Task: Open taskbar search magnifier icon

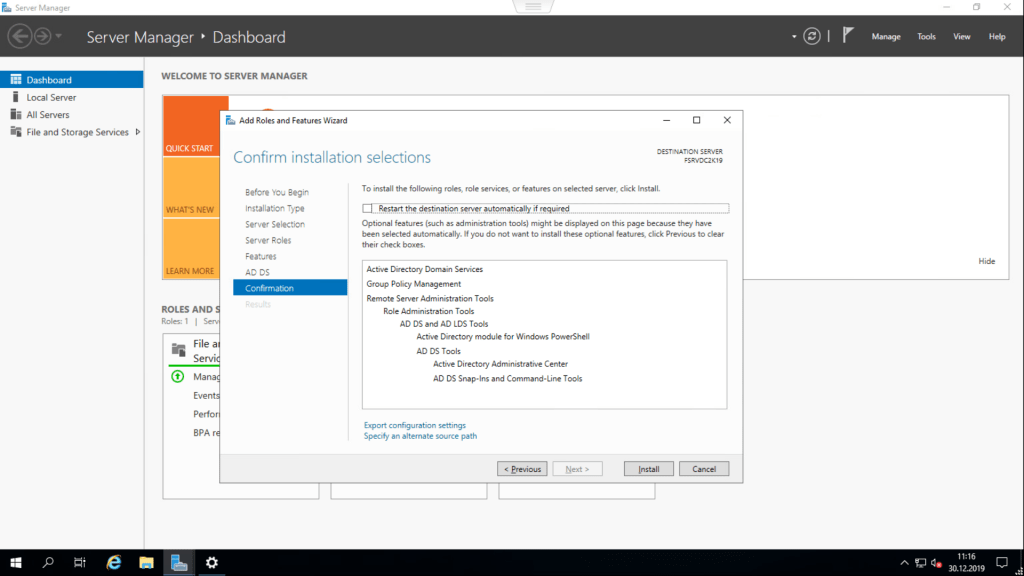Action: point(48,563)
